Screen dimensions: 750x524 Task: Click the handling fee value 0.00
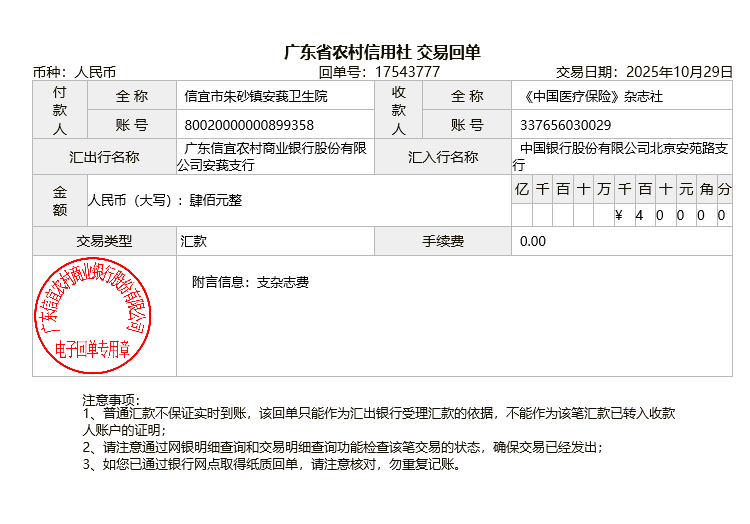[533, 241]
